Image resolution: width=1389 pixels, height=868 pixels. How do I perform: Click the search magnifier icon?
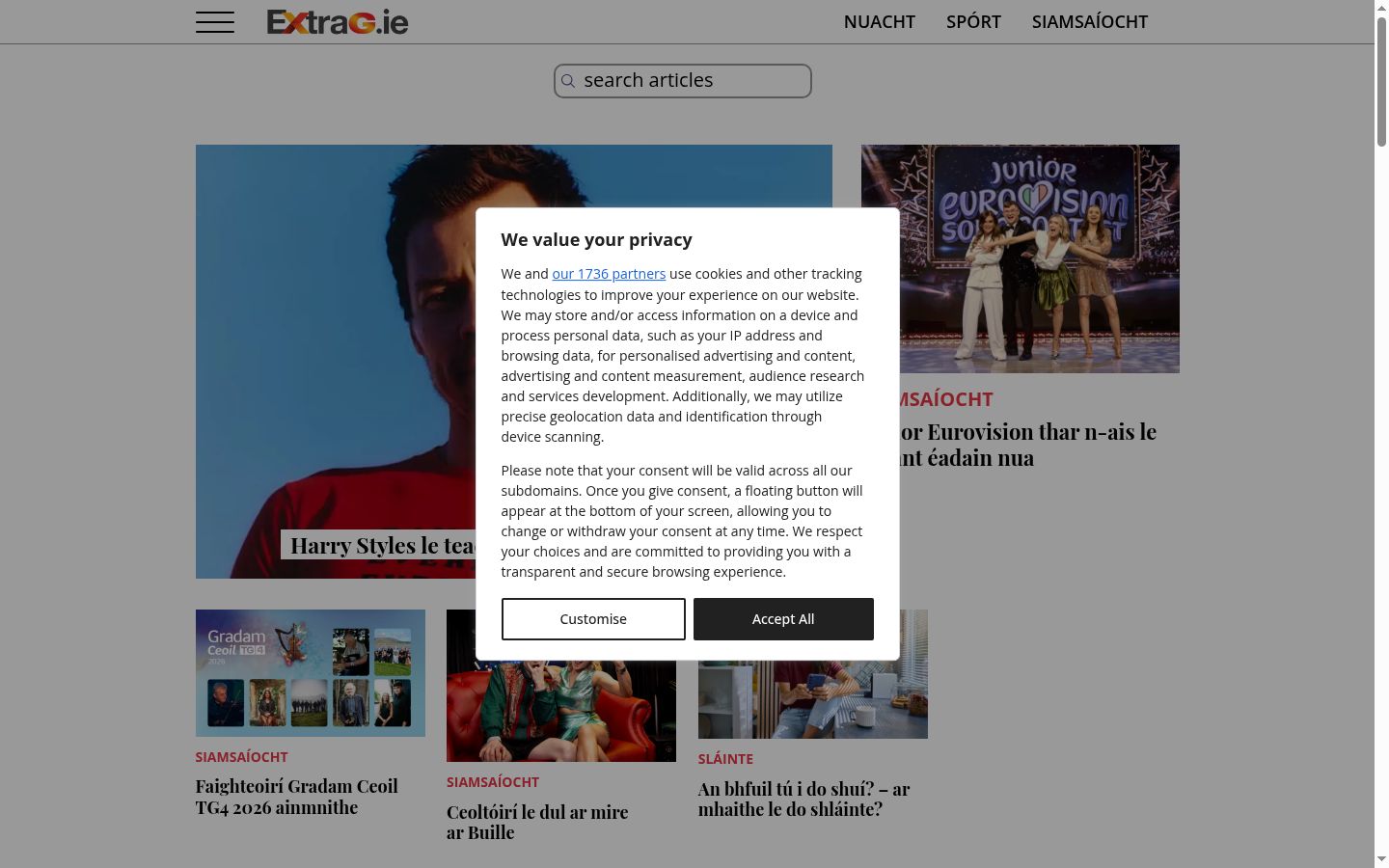pyautogui.click(x=568, y=81)
